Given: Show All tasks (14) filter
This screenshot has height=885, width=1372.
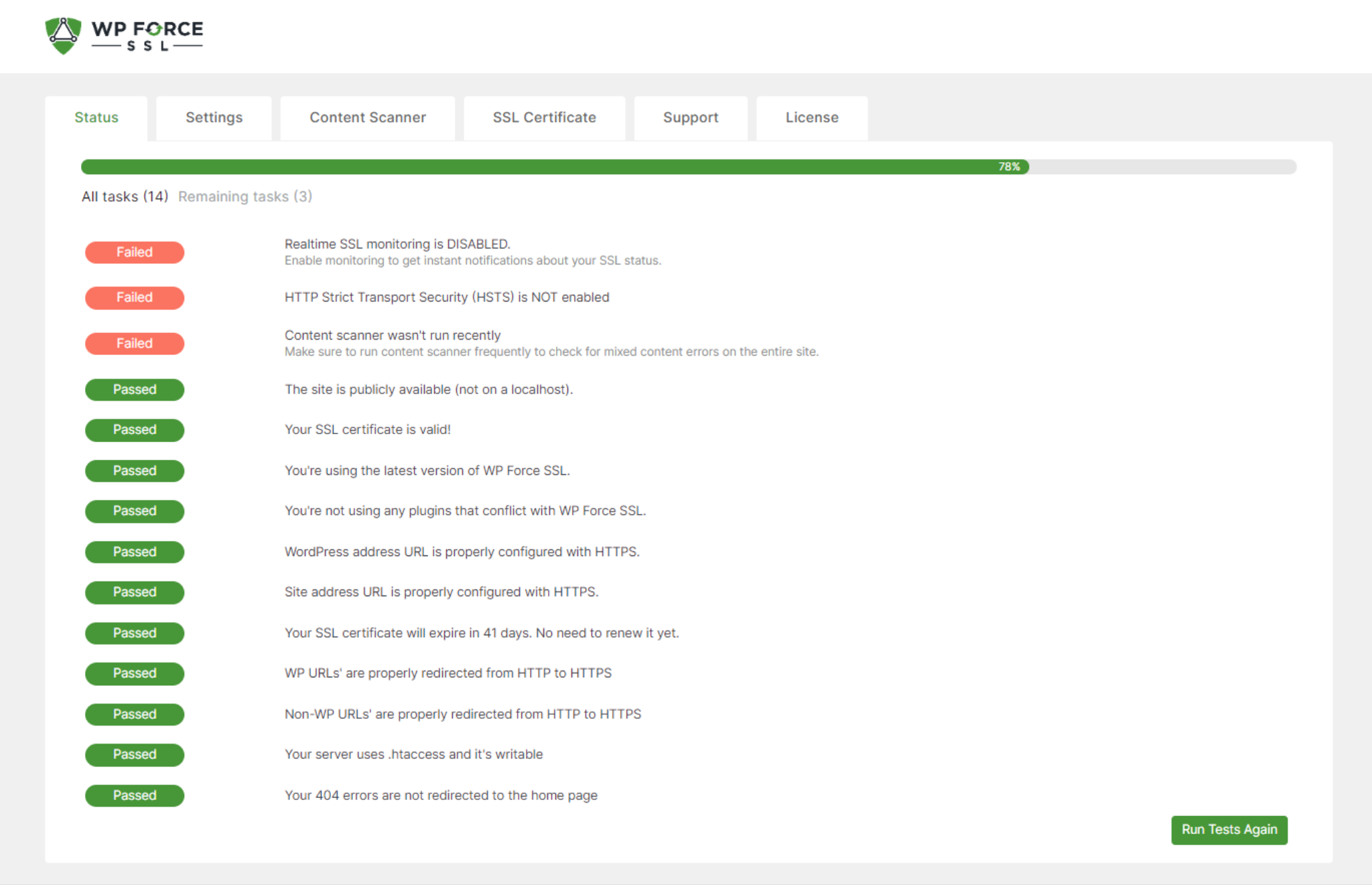Looking at the screenshot, I should point(125,196).
